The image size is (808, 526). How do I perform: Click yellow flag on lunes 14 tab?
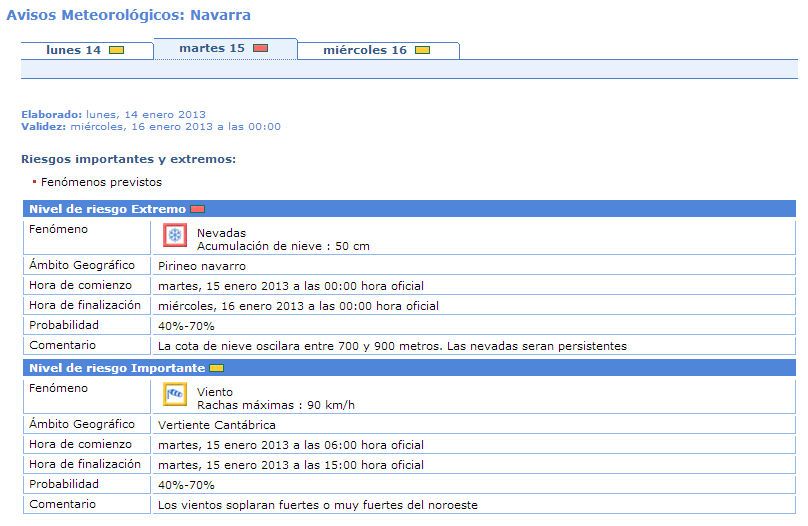(x=116, y=50)
